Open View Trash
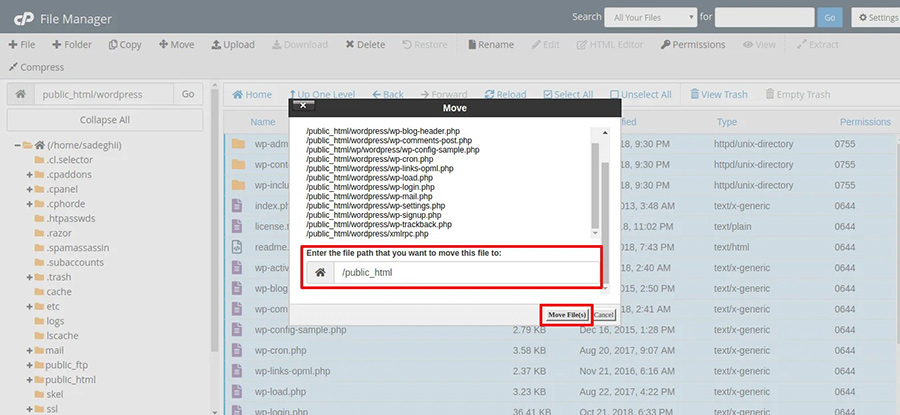 [x=718, y=94]
